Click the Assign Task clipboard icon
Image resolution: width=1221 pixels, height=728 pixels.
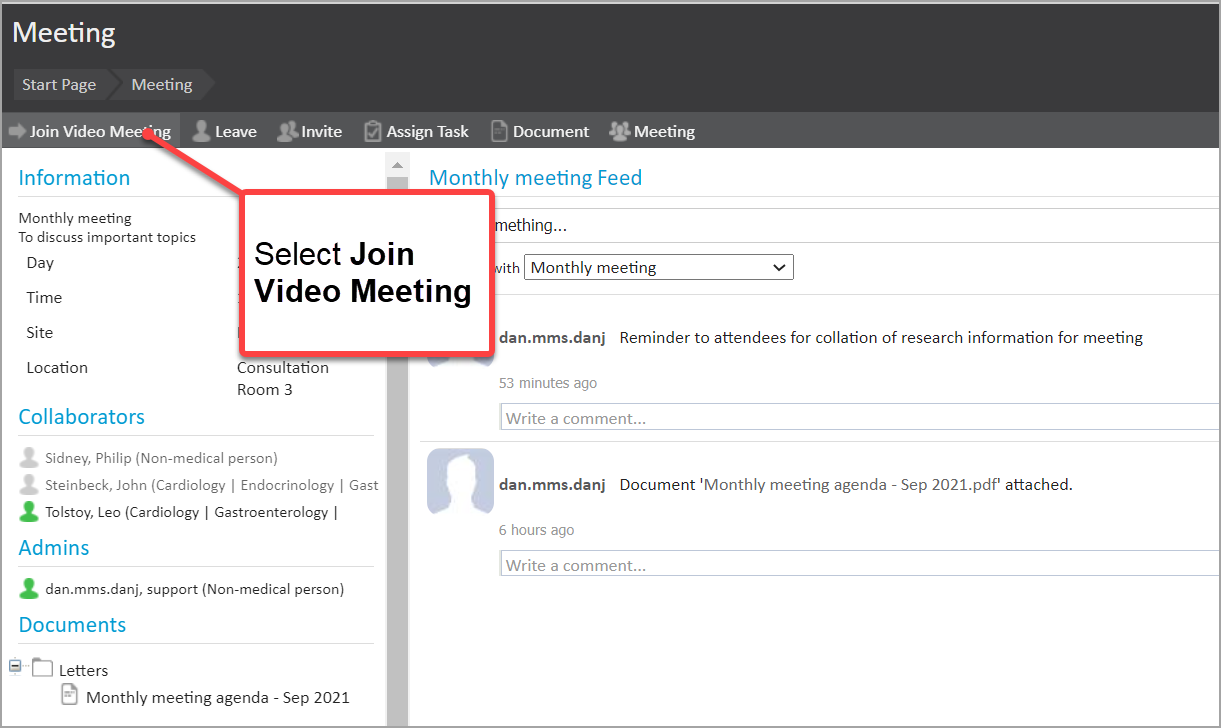click(x=373, y=131)
